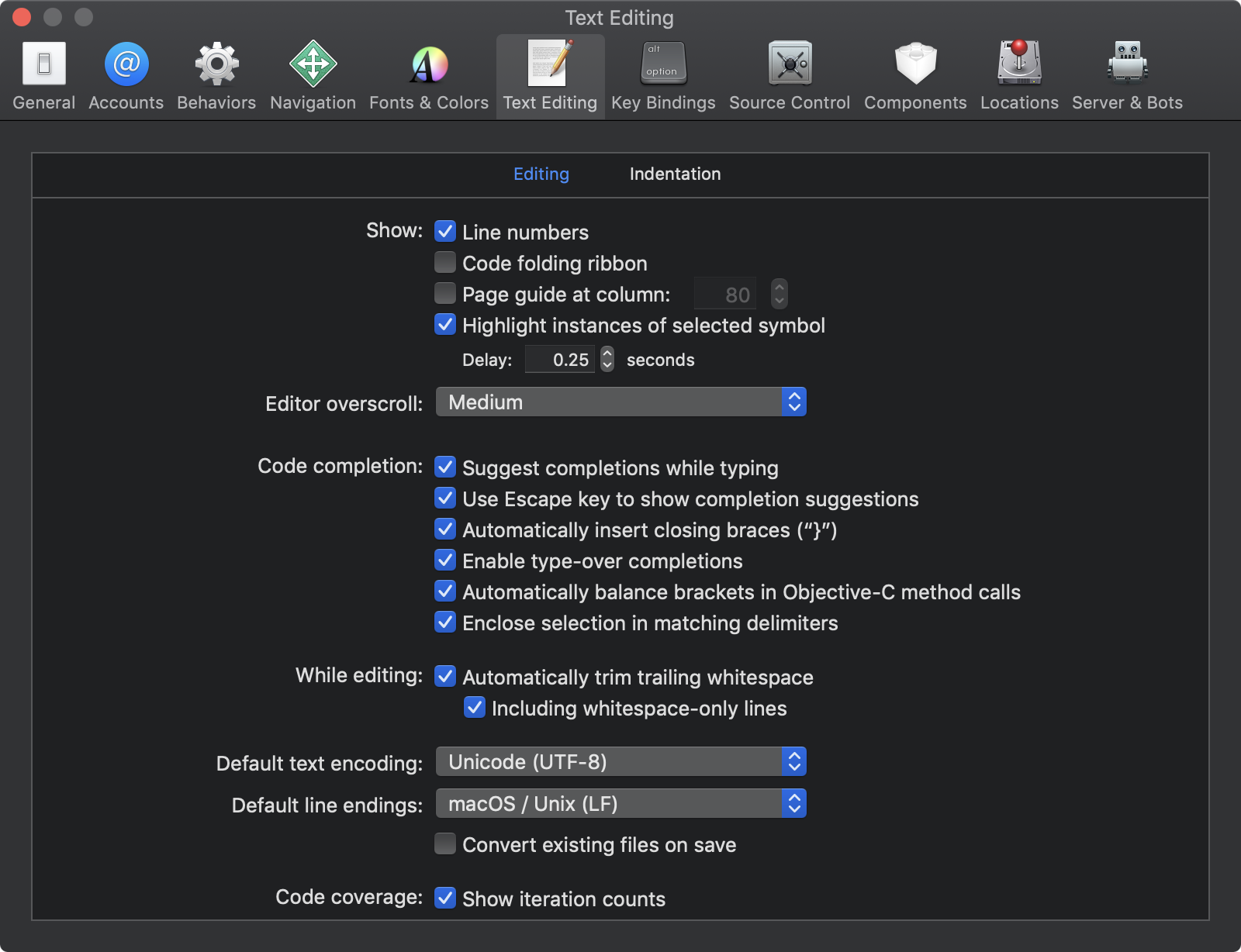Toggle Including whitespace-only lines
This screenshot has width=1241, height=952.
coord(475,707)
